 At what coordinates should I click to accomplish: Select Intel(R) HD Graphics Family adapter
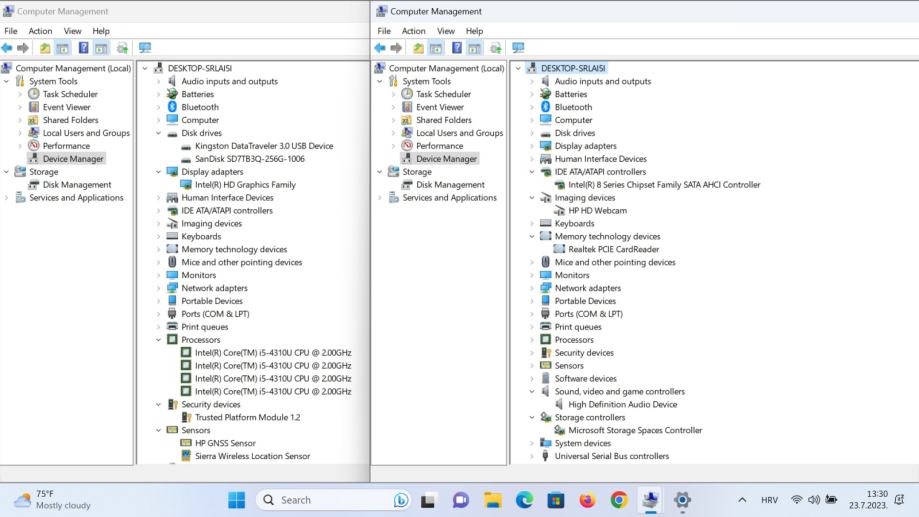245,185
